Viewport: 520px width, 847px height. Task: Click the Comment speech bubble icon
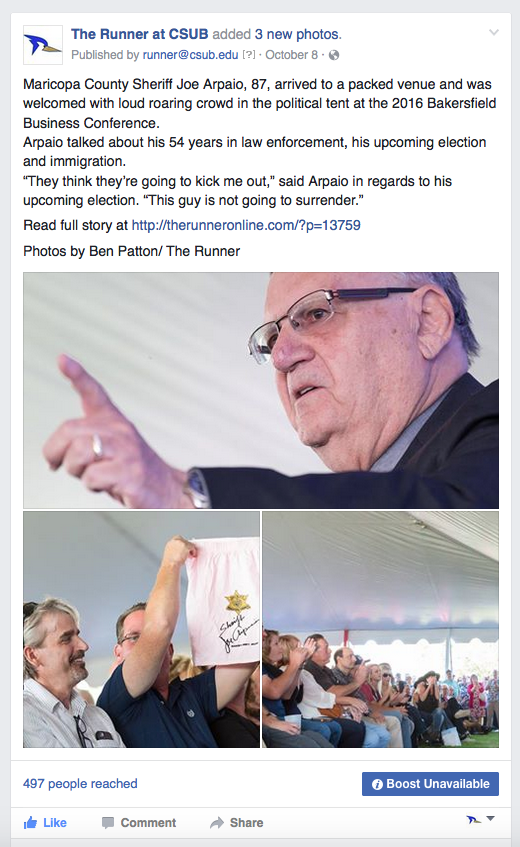coord(108,823)
